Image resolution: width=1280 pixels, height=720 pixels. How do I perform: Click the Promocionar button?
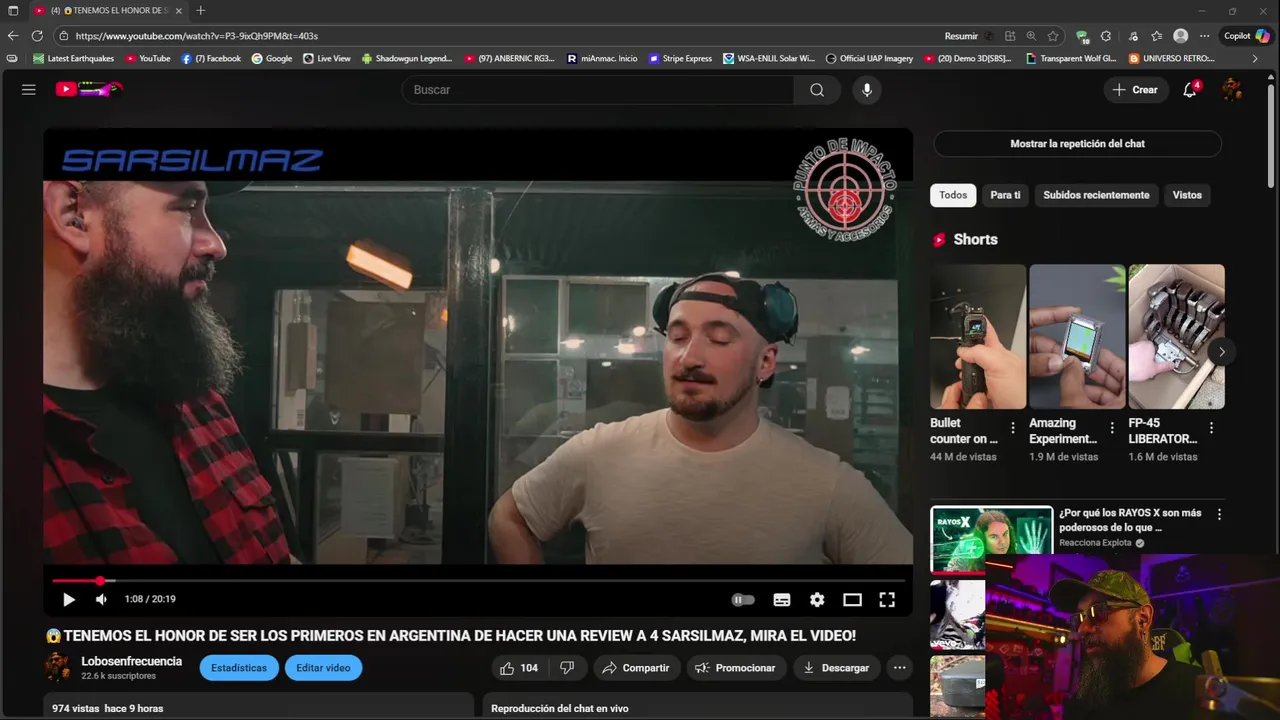(x=735, y=668)
